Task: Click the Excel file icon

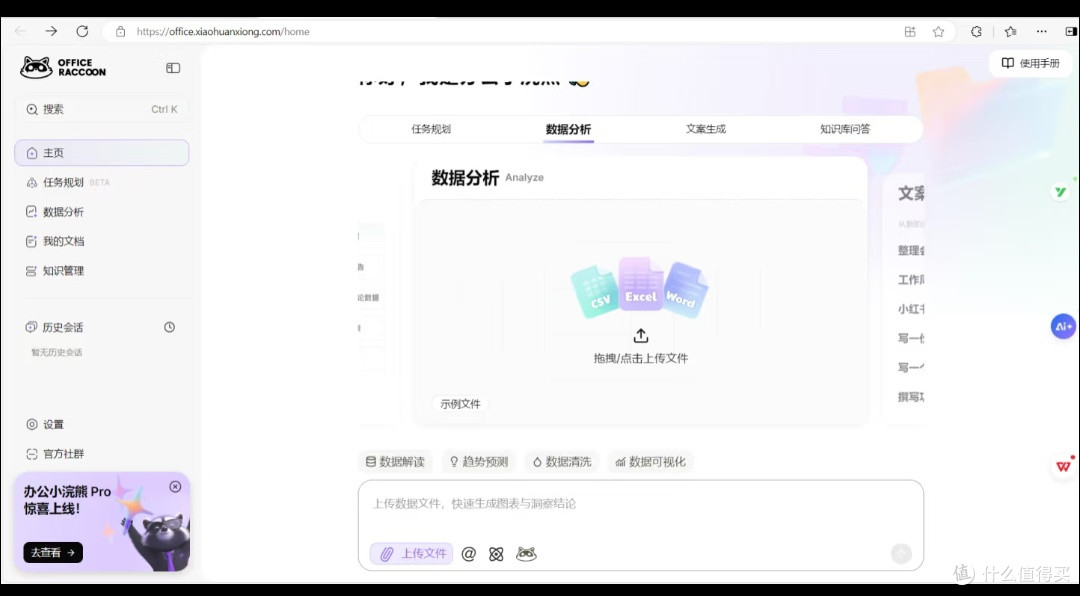Action: 641,285
